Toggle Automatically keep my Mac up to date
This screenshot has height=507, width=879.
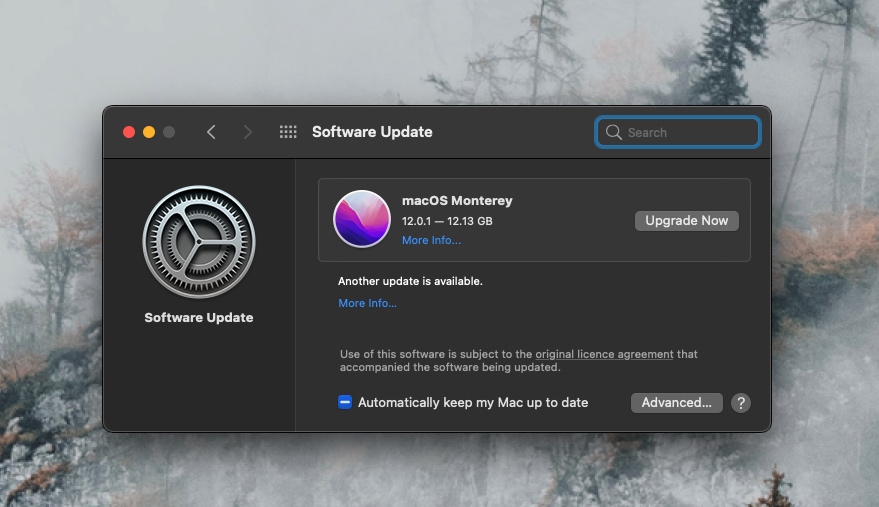[345, 402]
